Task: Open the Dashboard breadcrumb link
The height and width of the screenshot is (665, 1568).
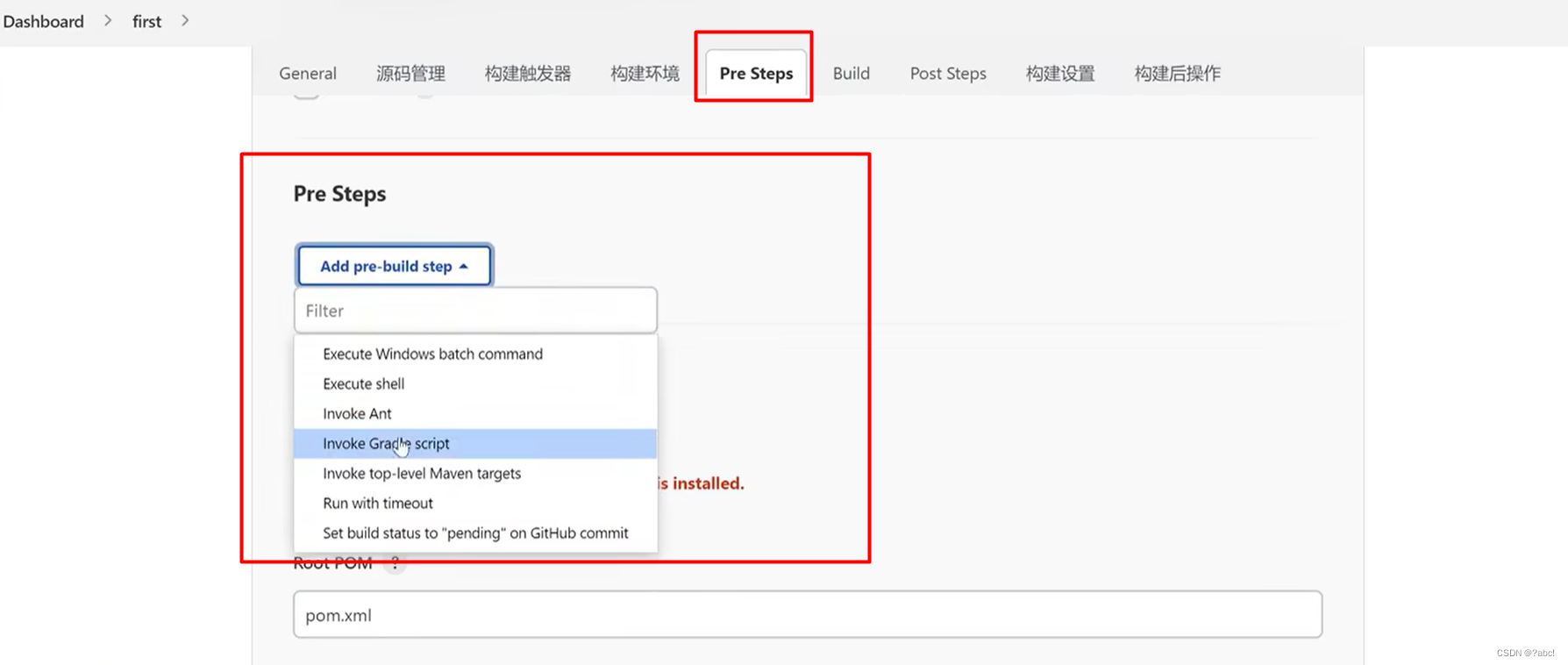Action: [x=43, y=21]
